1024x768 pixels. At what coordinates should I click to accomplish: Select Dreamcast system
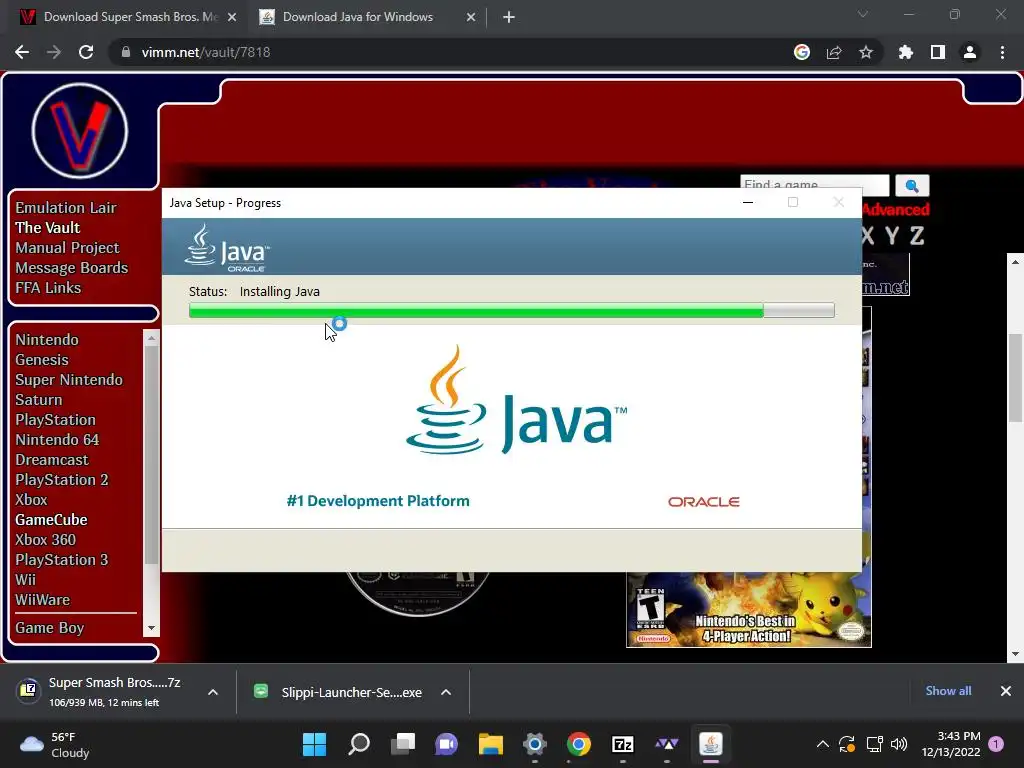click(x=52, y=460)
